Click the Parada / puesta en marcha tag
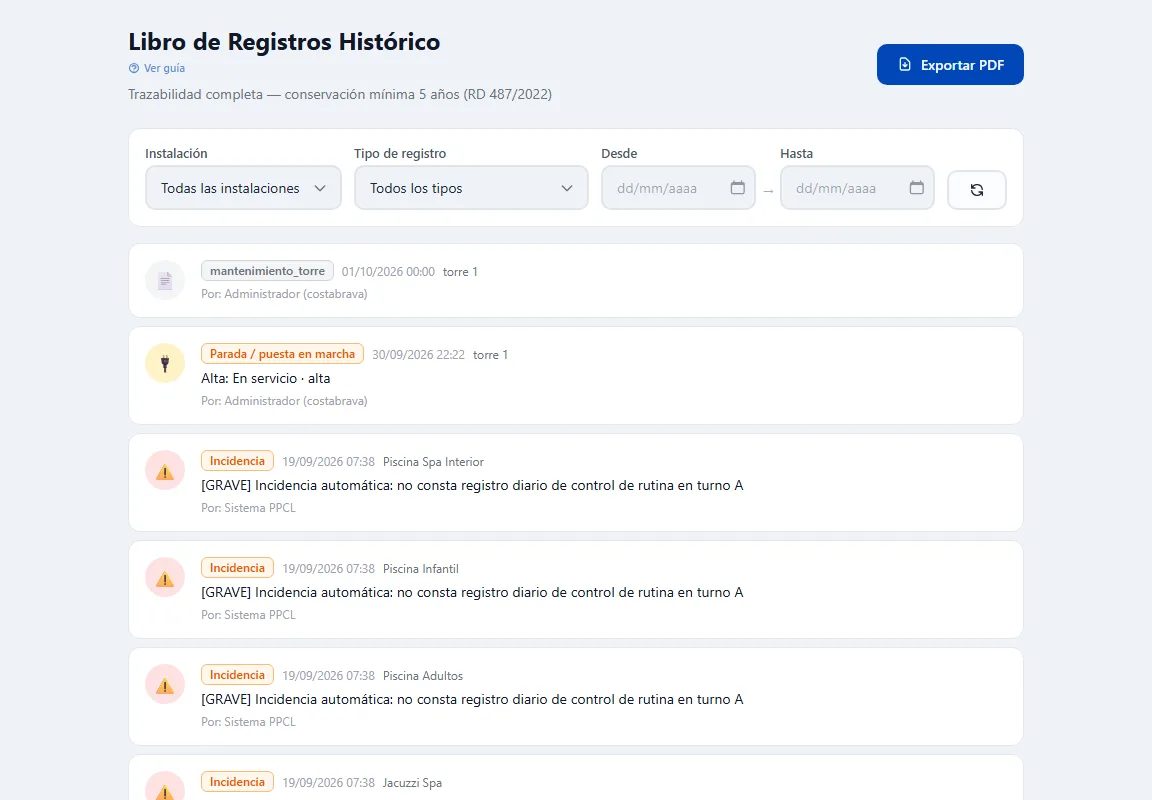 pos(282,354)
